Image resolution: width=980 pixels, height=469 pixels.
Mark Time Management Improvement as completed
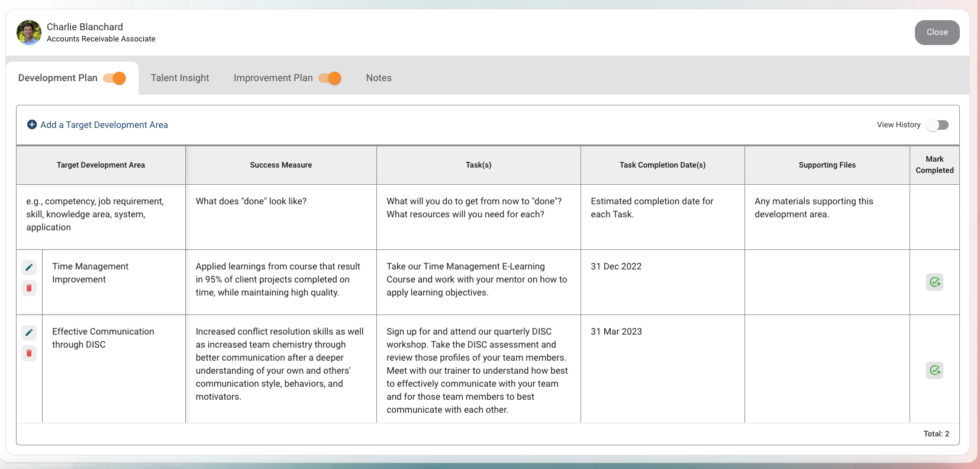934,283
